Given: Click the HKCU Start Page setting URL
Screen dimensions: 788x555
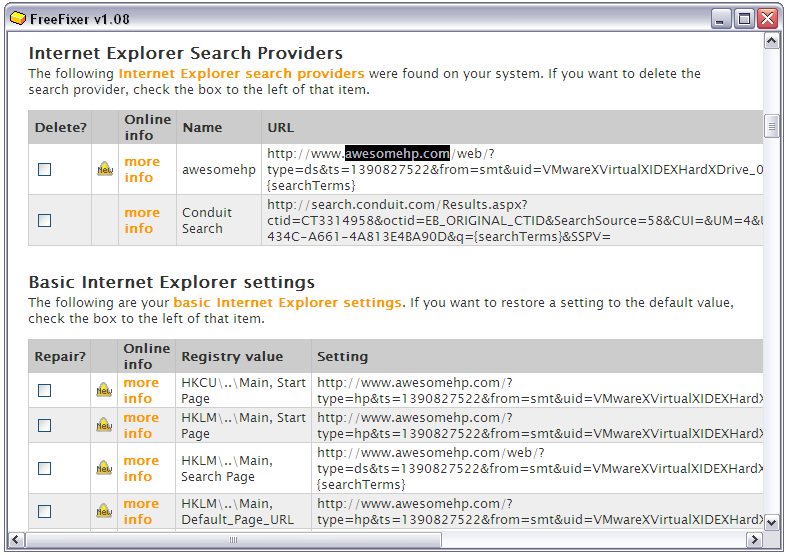Looking at the screenshot, I should 537,390.
